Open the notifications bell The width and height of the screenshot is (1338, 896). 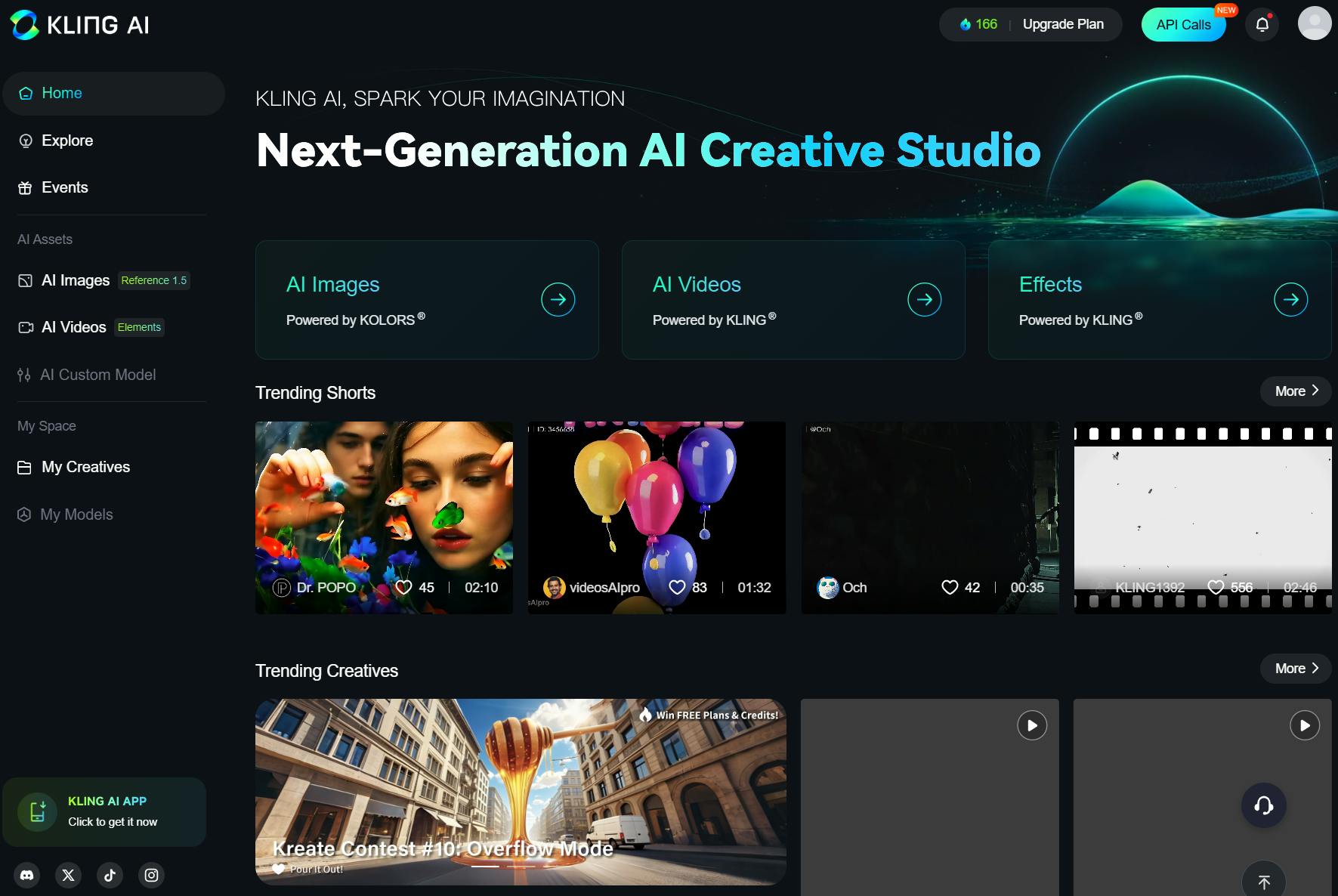(1262, 25)
